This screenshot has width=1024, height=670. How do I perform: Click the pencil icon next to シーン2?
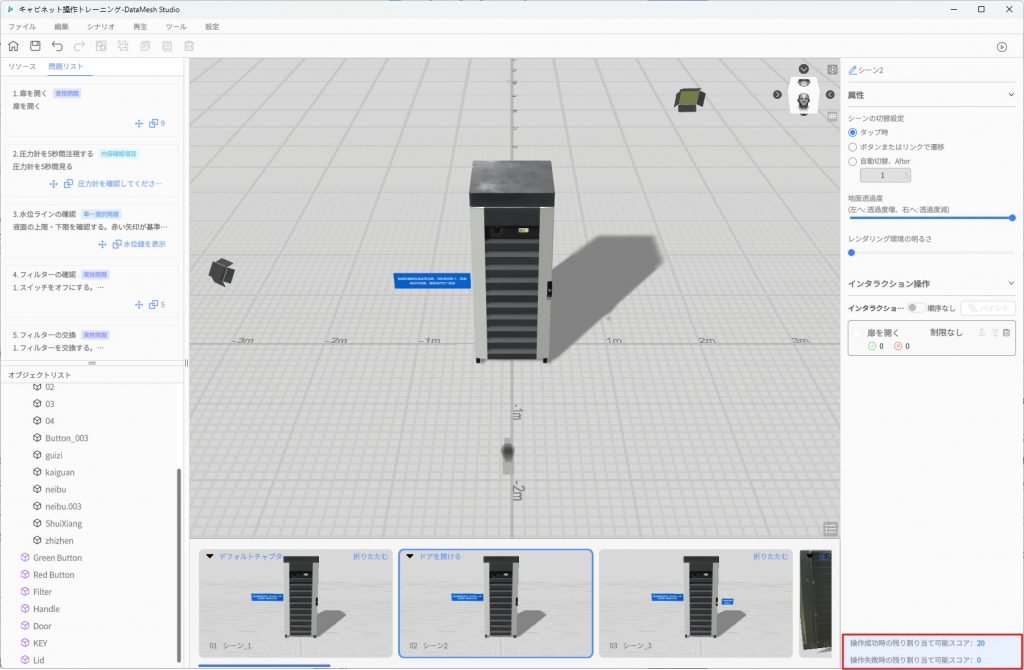tap(853, 71)
